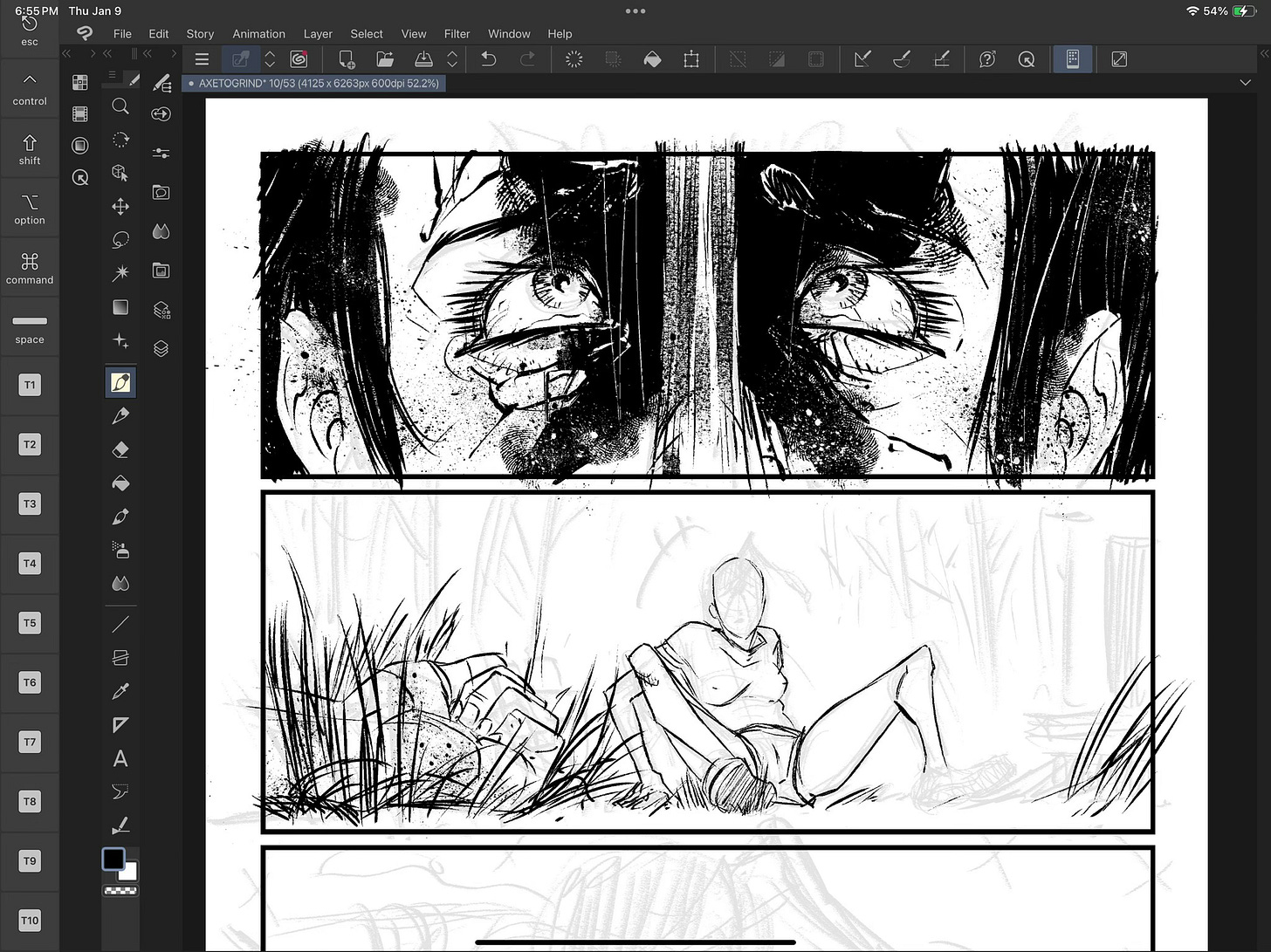
Task: Select the Eraser tool
Action: (120, 449)
